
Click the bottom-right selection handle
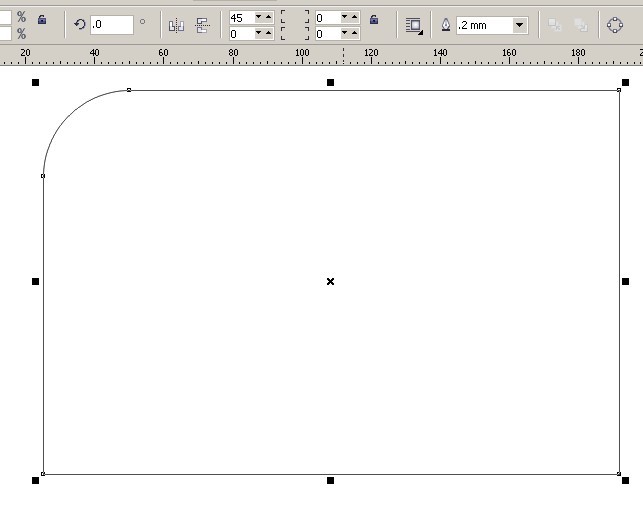pos(625,481)
